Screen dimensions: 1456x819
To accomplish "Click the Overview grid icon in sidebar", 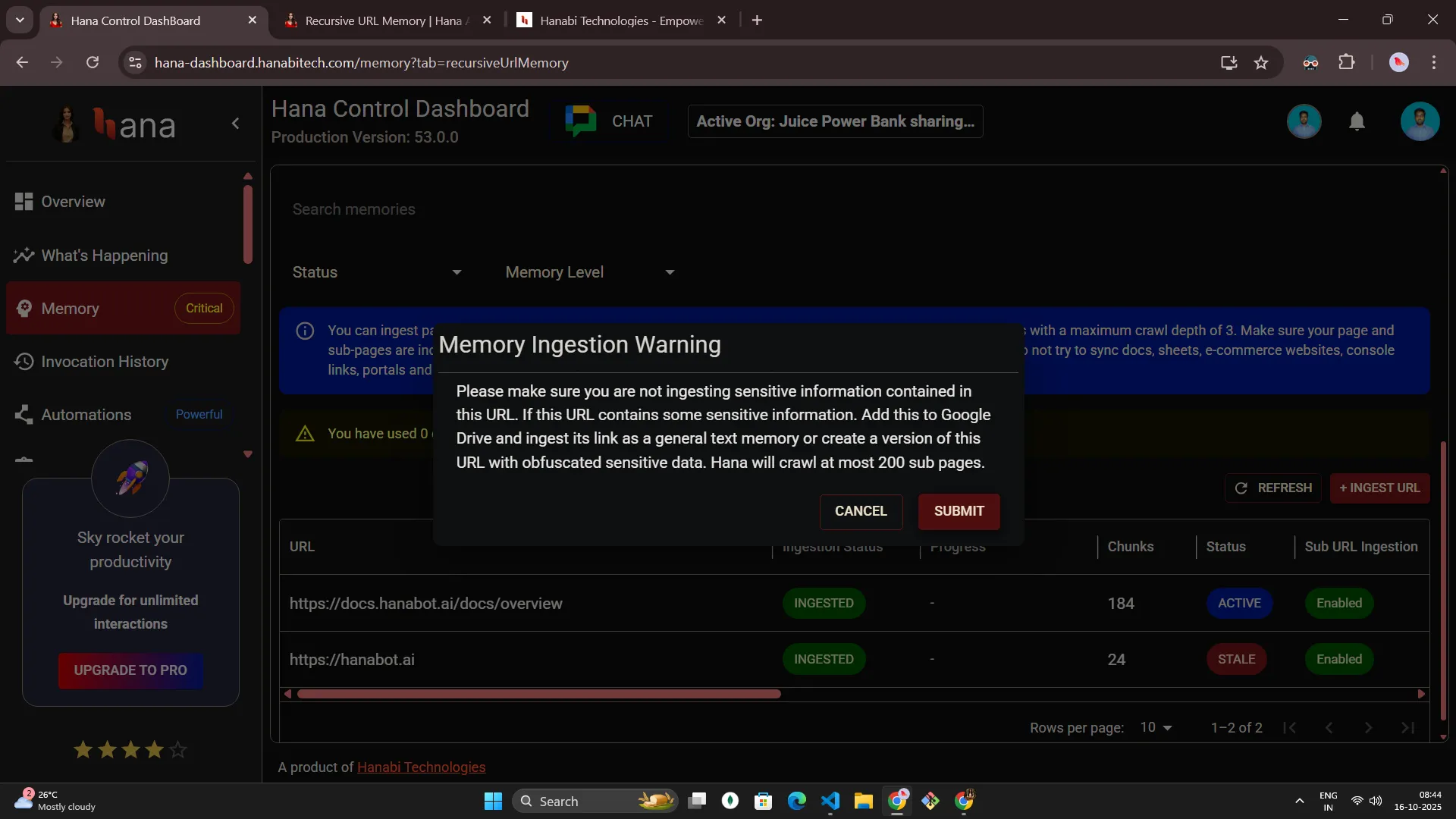I will (24, 202).
